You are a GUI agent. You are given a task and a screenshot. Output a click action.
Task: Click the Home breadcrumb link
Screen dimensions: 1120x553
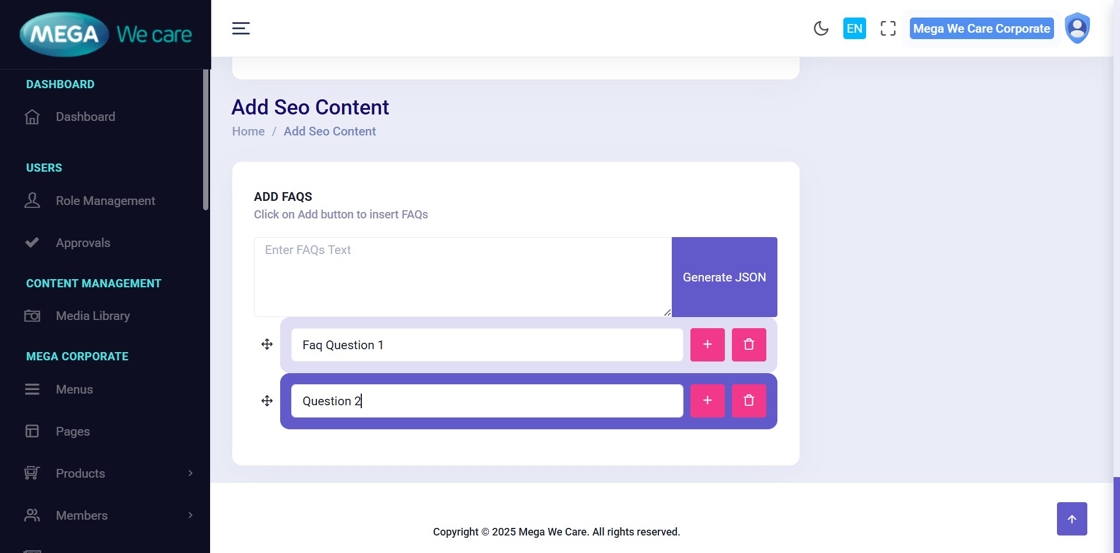click(248, 131)
